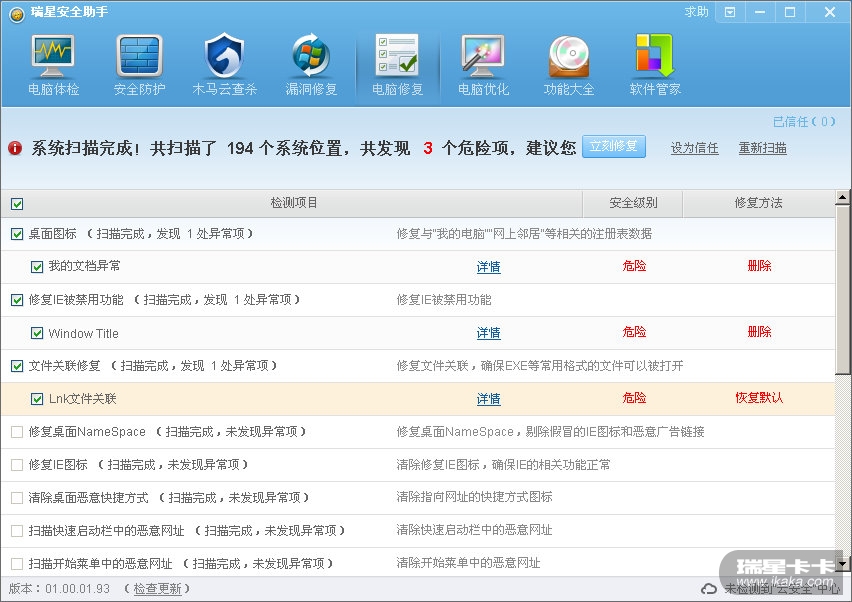This screenshot has height=602, width=852.
Task: Uncheck the 我的文档异常 checkbox
Action: [x=37, y=267]
